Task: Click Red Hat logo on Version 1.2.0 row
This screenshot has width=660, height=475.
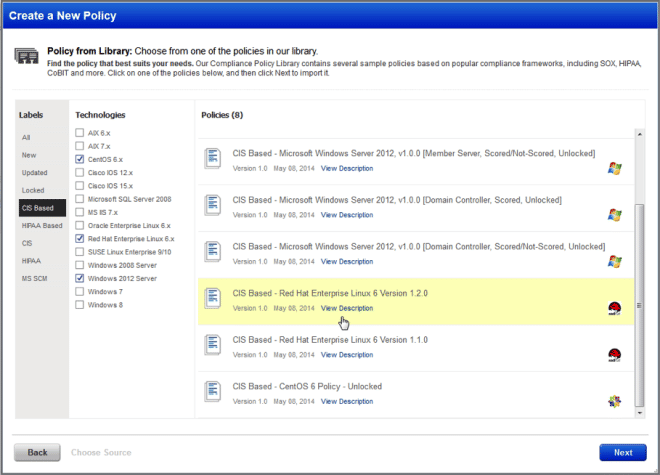Action: tap(615, 308)
